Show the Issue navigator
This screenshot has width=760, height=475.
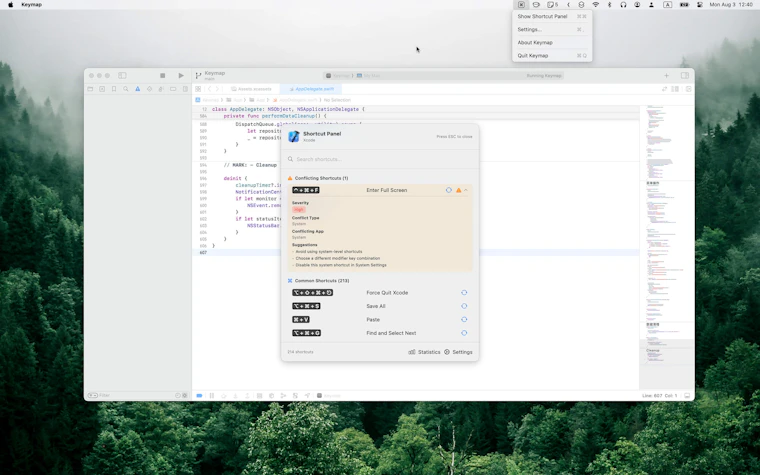point(138,89)
